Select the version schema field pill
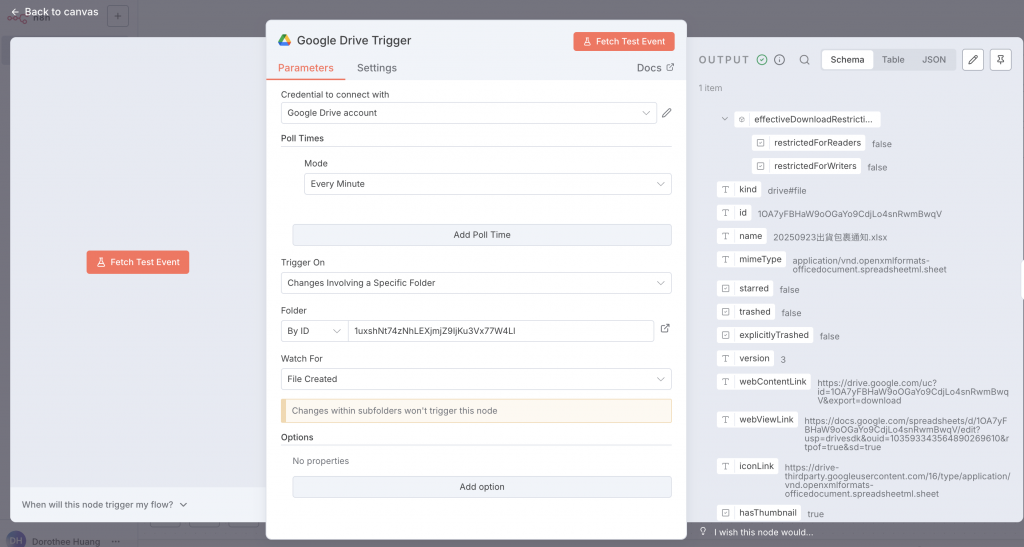This screenshot has height=547, width=1024. (745, 358)
